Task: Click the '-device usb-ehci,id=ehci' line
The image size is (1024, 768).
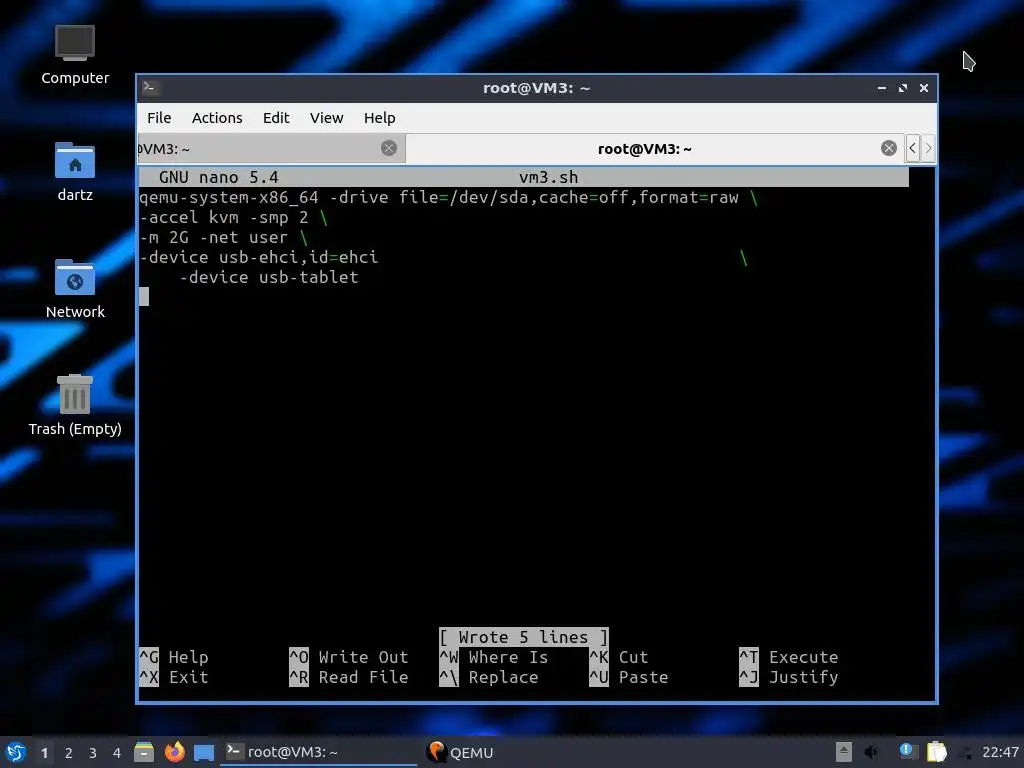Action: [259, 257]
